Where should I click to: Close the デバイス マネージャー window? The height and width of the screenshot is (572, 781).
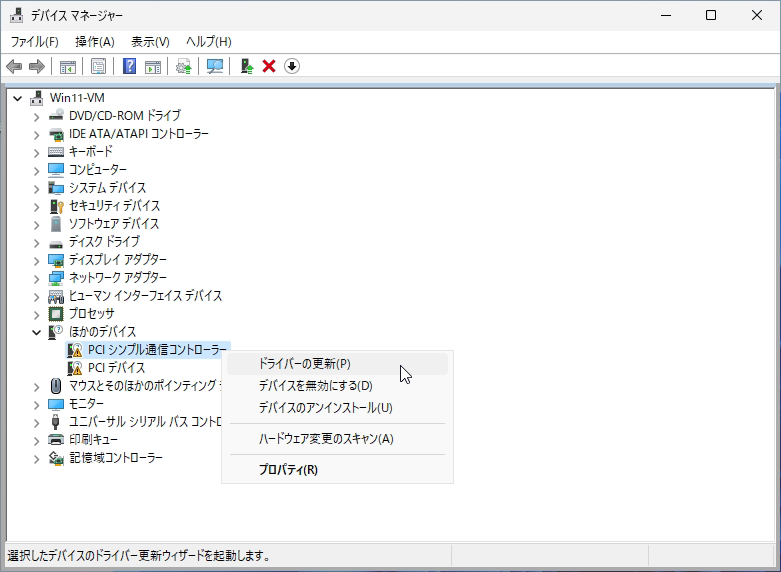click(757, 15)
